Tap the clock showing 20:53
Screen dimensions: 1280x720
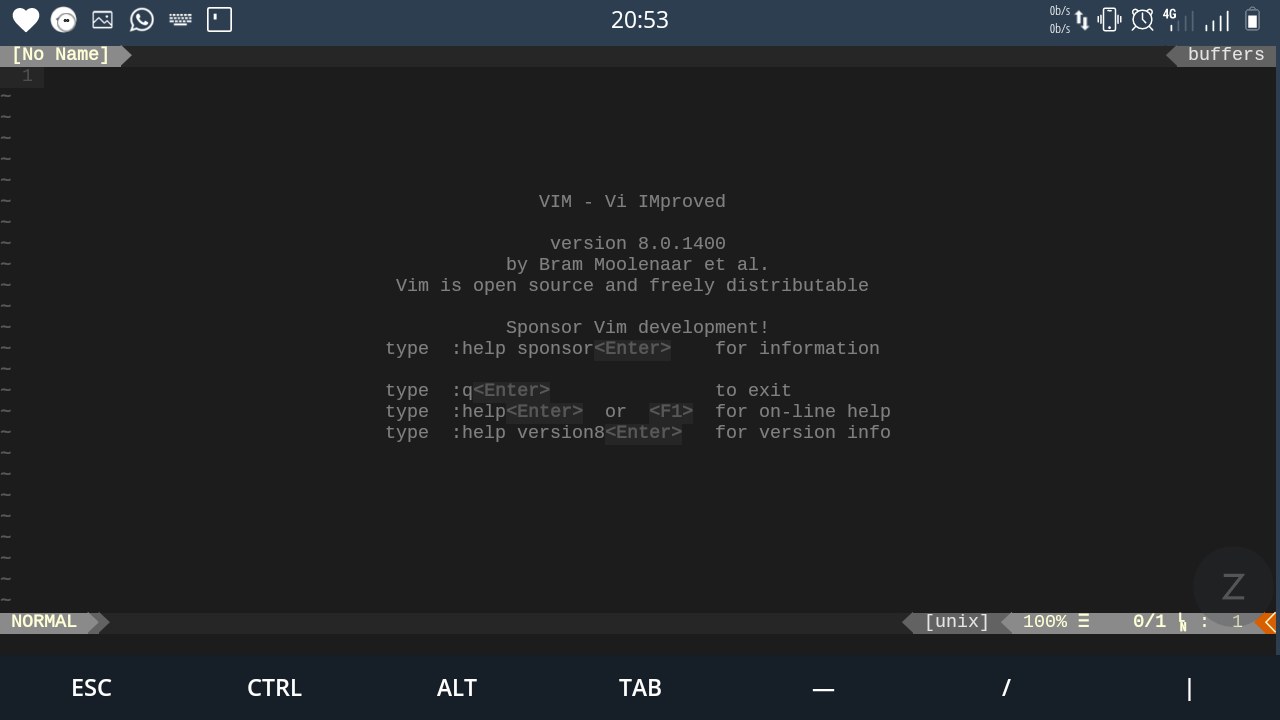pyautogui.click(x=640, y=20)
